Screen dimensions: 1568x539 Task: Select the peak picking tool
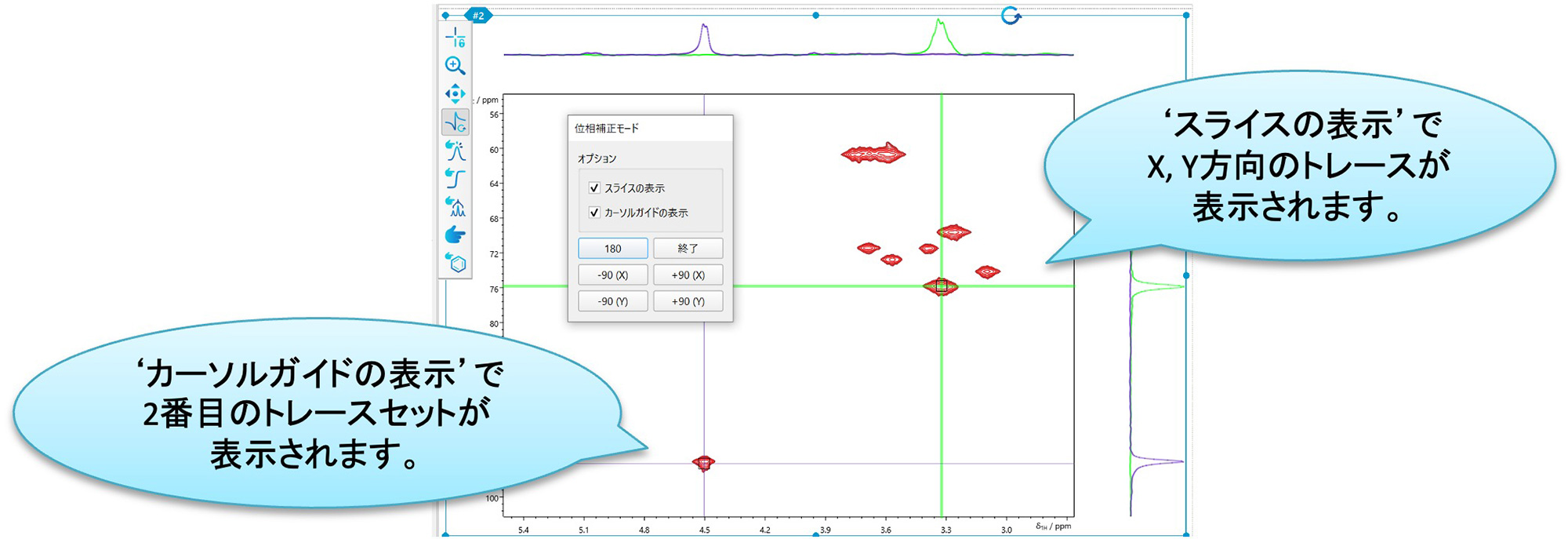point(456,151)
